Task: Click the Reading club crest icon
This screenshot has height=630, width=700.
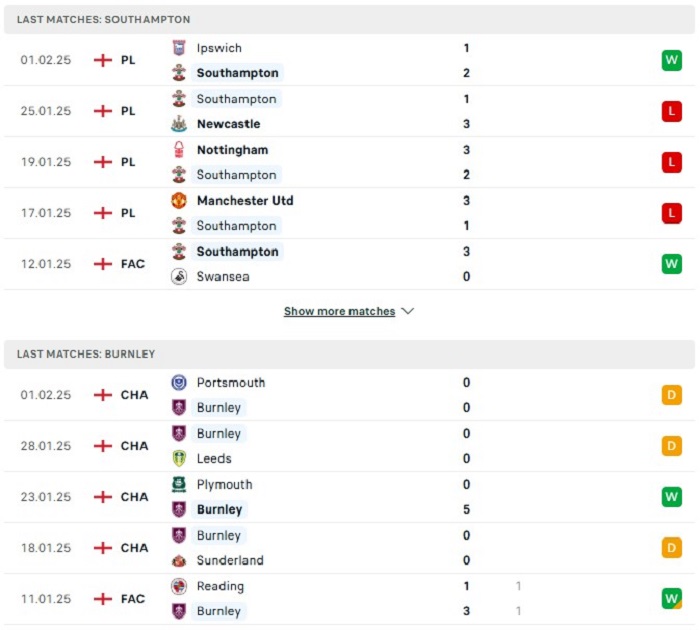Action: coord(179,586)
